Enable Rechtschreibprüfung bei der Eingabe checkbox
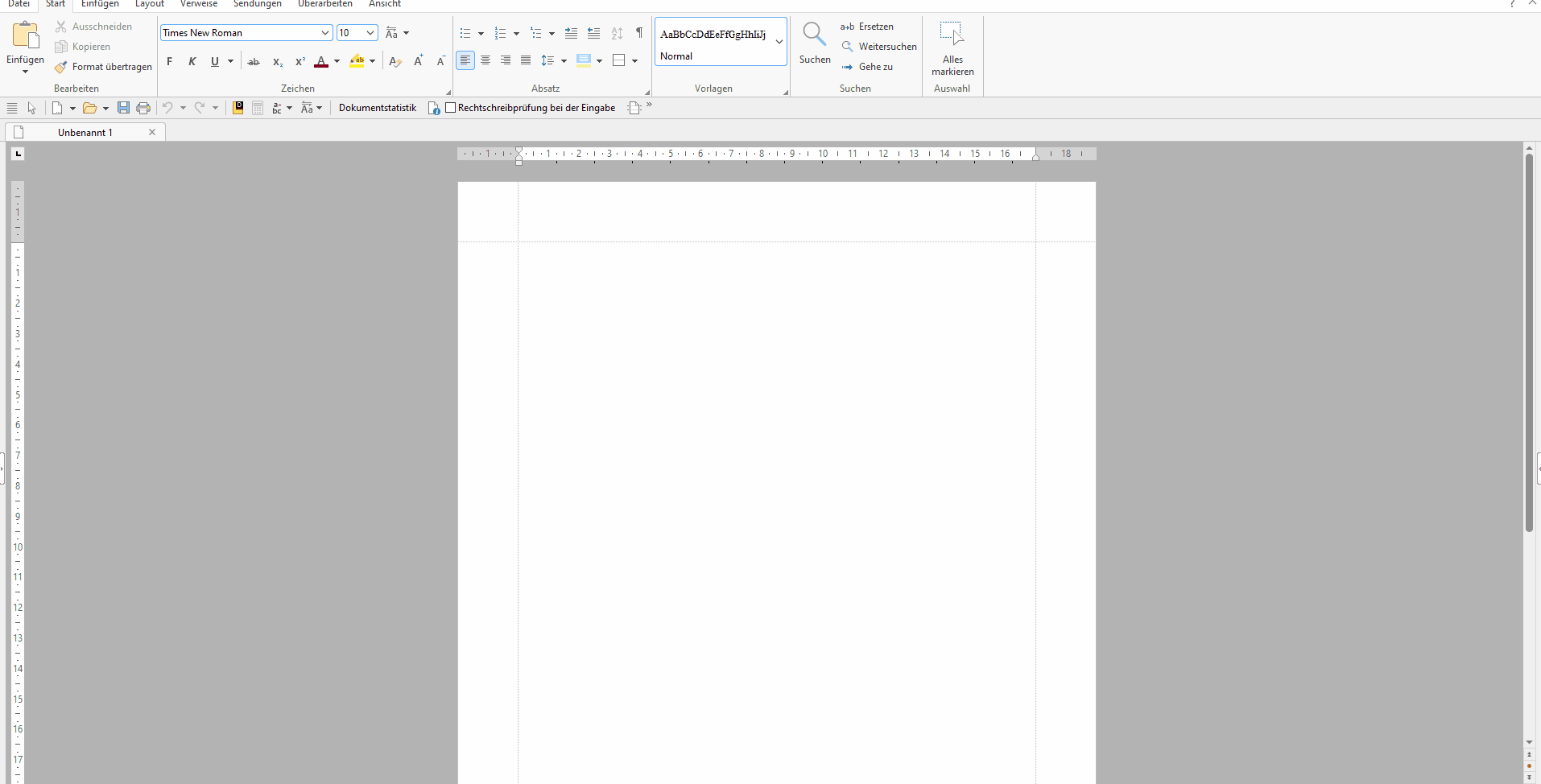The width and height of the screenshot is (1541, 784). (451, 108)
